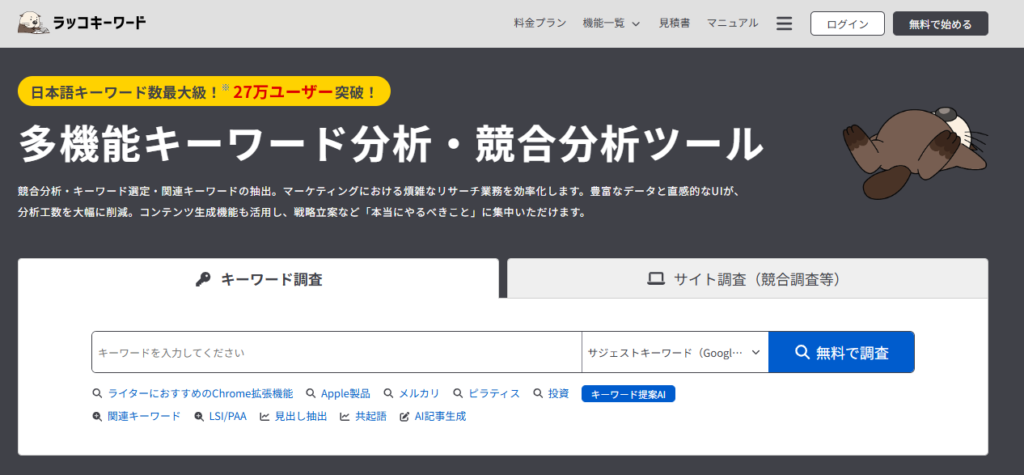Click the ログイン button
This screenshot has height=475, width=1024.
coord(847,24)
